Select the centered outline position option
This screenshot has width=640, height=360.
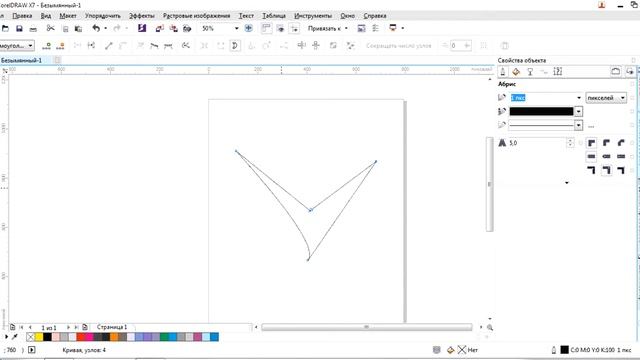pos(607,170)
